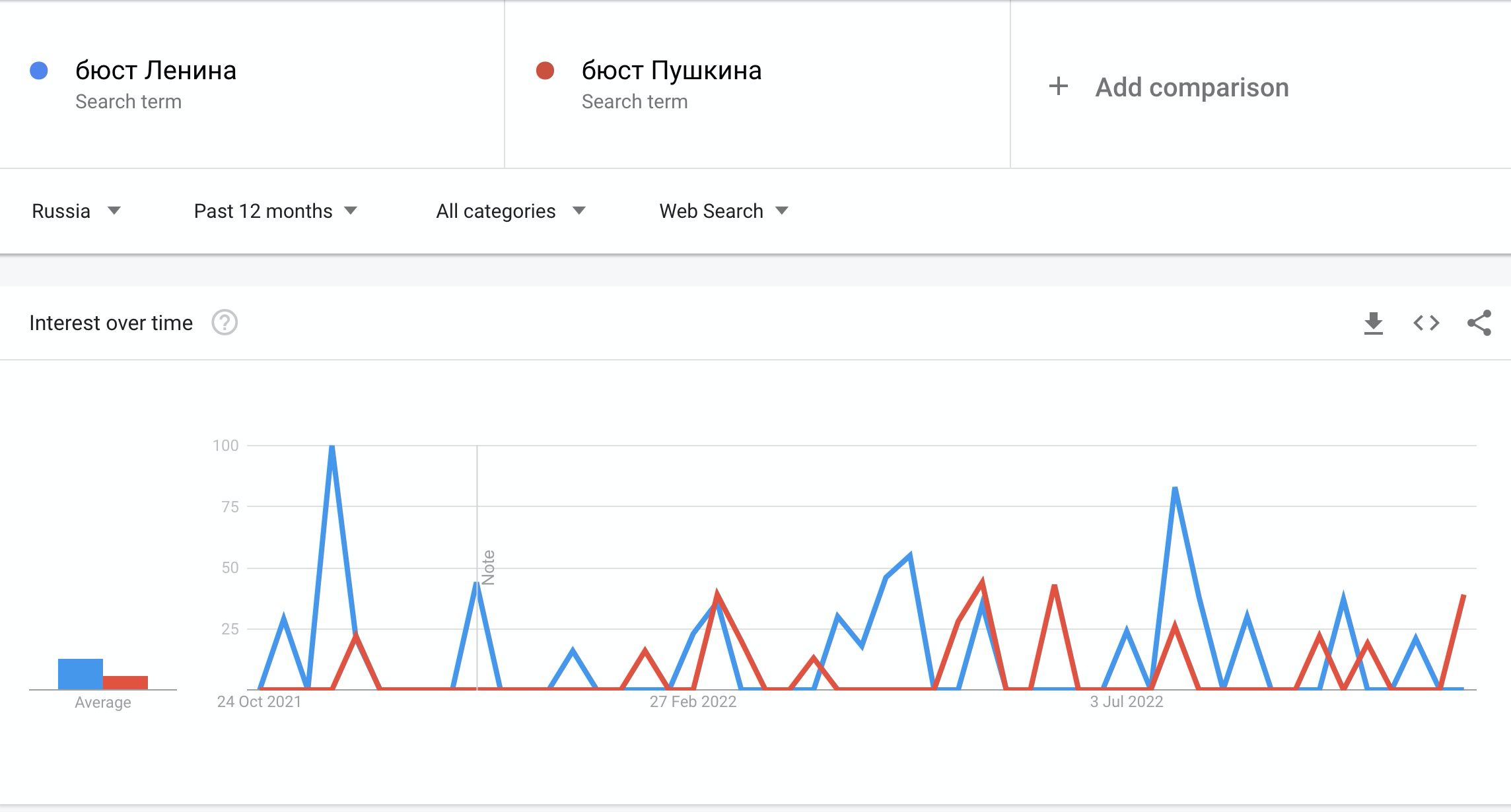Viewport: 1511px width, 812px height.
Task: Click Add comparison
Action: click(1192, 87)
